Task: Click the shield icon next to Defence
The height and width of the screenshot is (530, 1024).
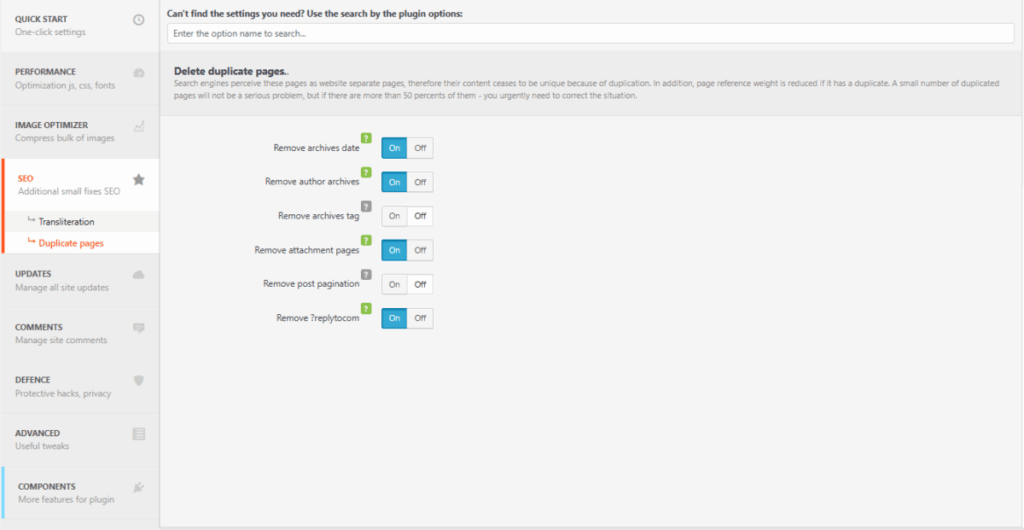Action: [x=139, y=380]
